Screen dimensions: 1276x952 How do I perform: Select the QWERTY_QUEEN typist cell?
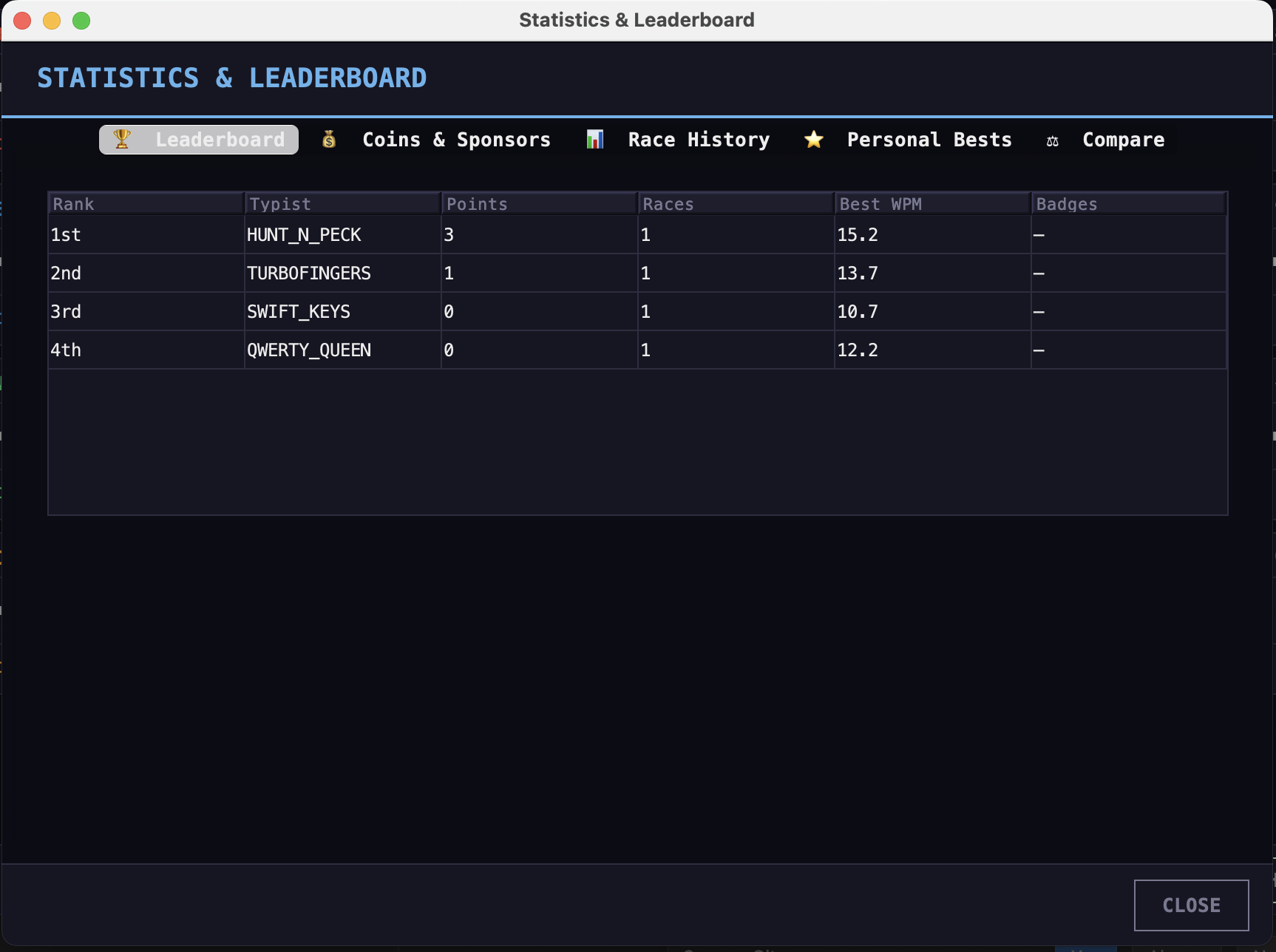click(343, 350)
